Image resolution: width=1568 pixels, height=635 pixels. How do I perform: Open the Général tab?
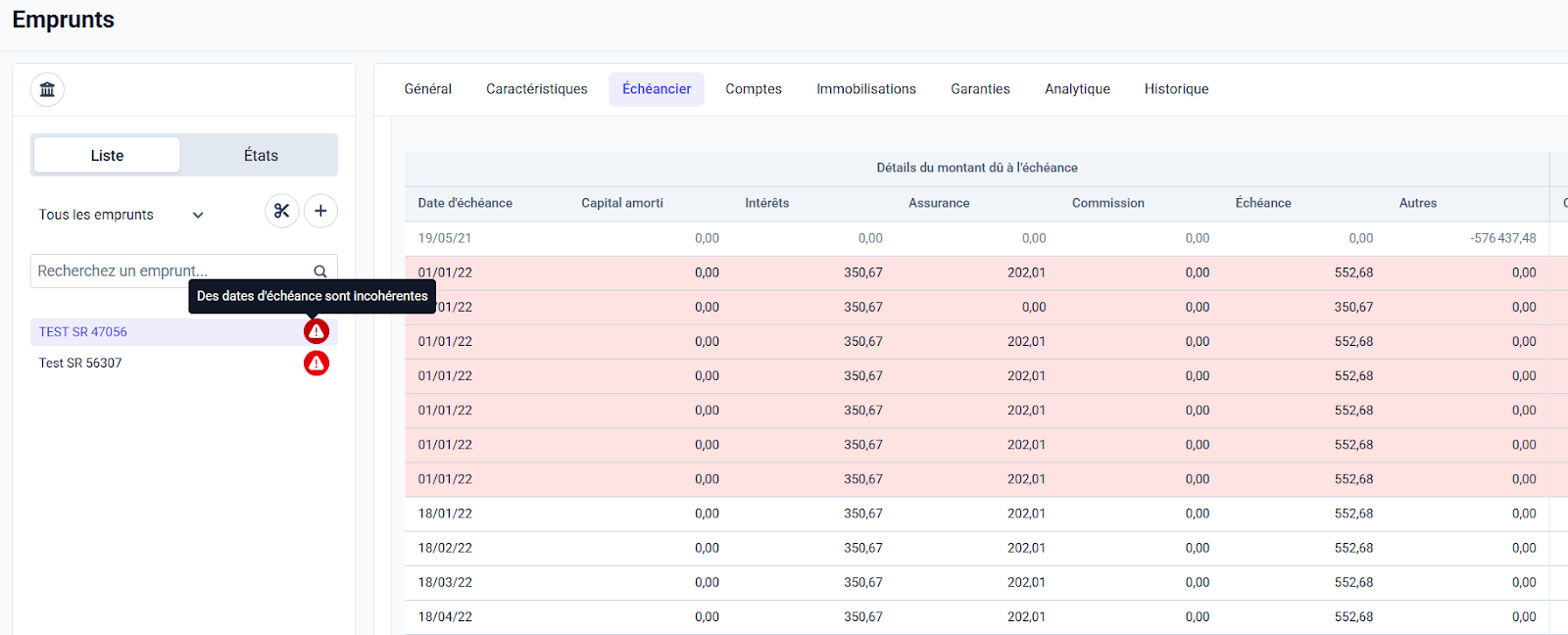(x=428, y=89)
